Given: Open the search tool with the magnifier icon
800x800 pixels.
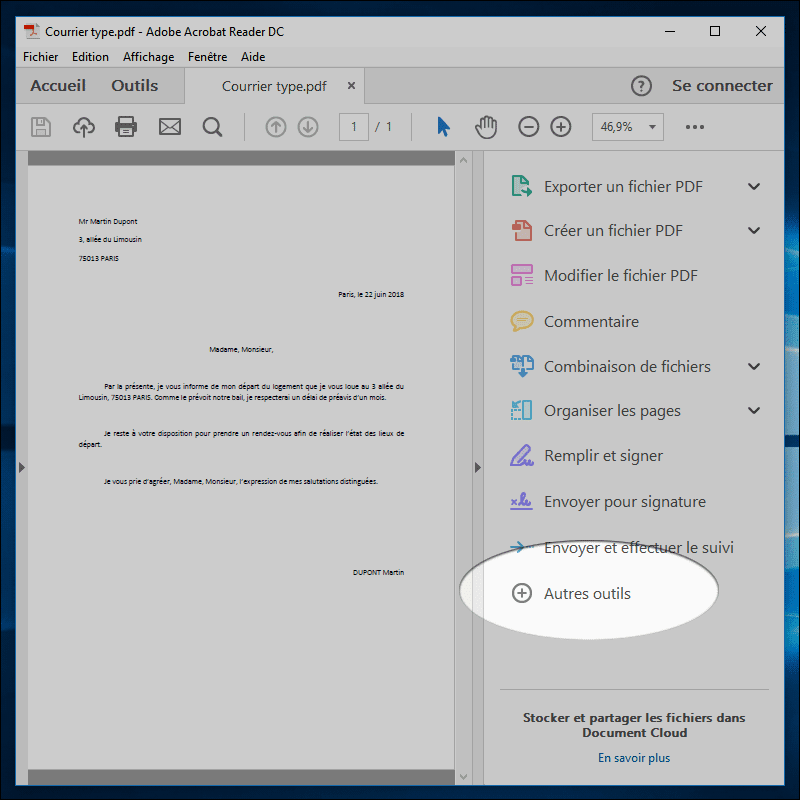Looking at the screenshot, I should [x=212, y=127].
